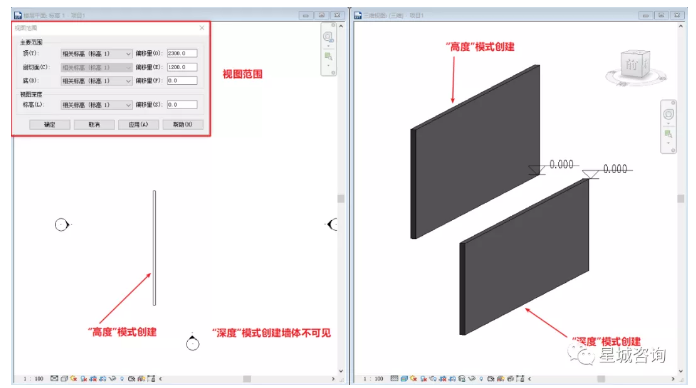Select the lower wall in 3D view
Screen dimensions: 696x388
tap(524, 257)
